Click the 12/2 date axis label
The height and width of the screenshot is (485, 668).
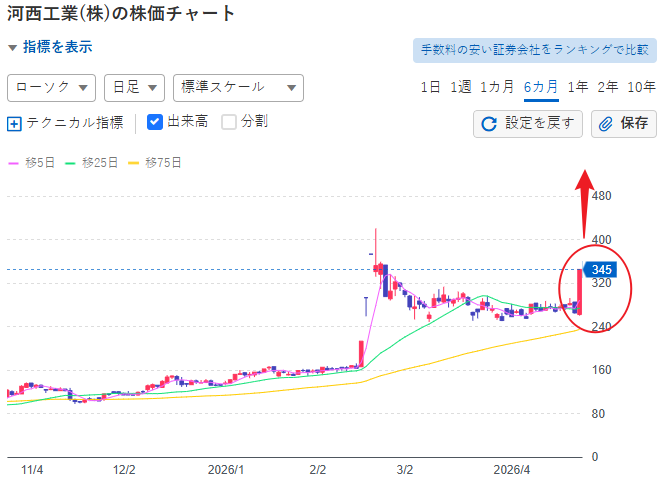124,470
